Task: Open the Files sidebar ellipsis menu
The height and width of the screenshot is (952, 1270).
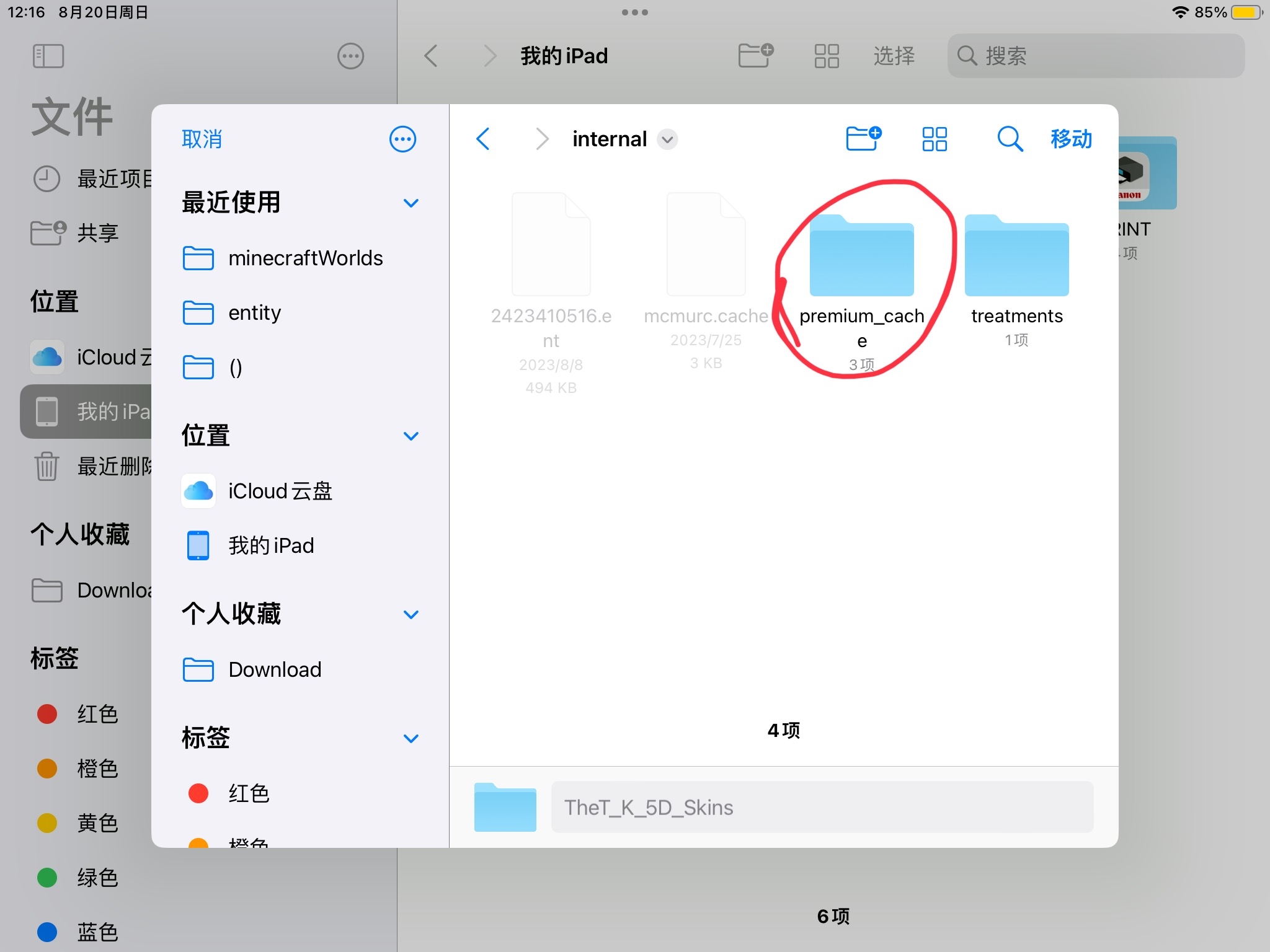Action: pyautogui.click(x=350, y=56)
